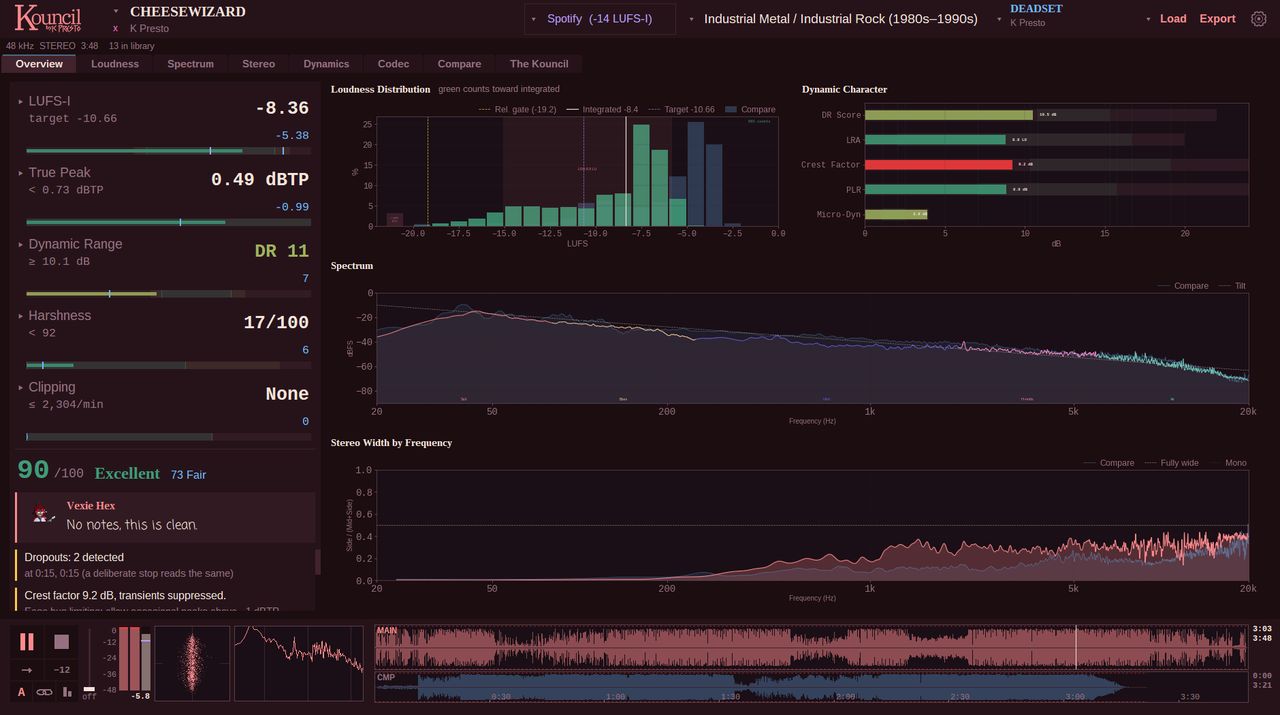Click the volume fader handle above 'off'
This screenshot has width=1280, height=715.
(90, 689)
